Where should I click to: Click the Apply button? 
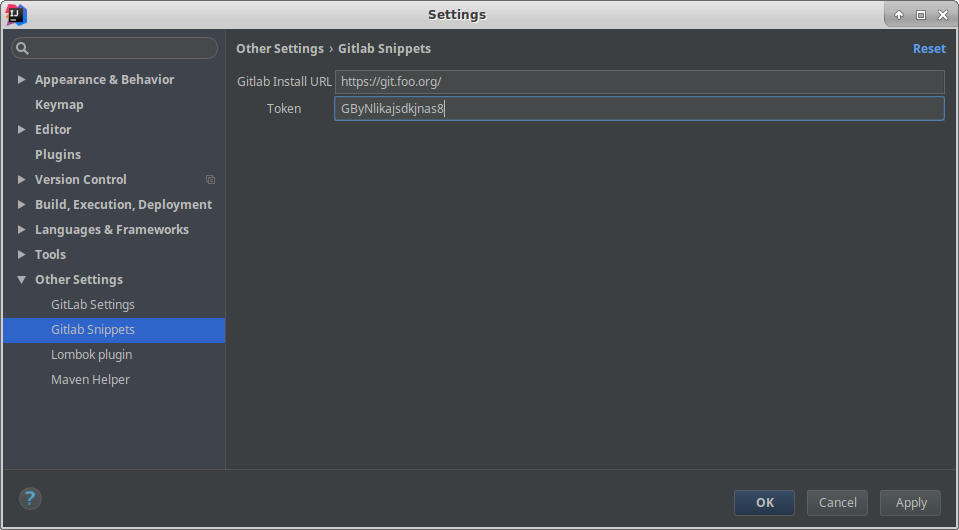[911, 502]
